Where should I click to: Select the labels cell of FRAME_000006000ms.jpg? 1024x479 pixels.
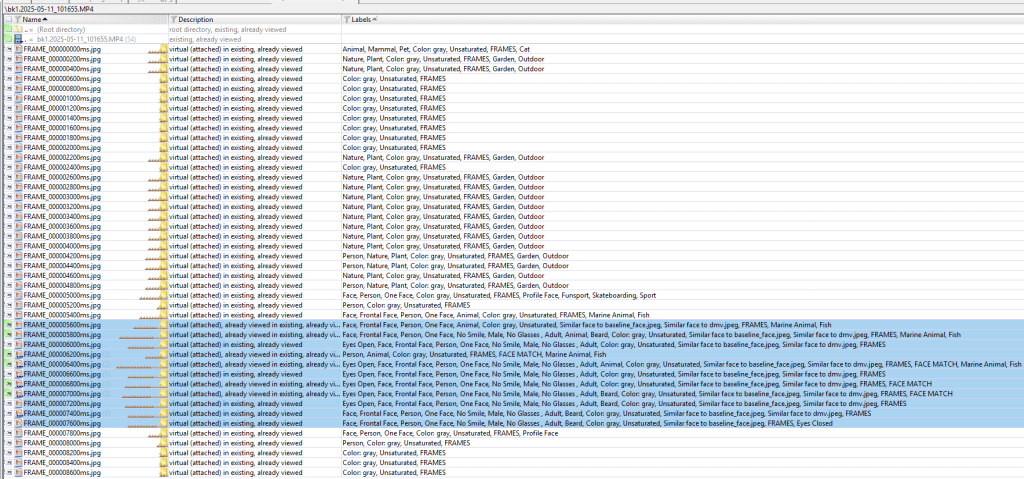click(600, 345)
